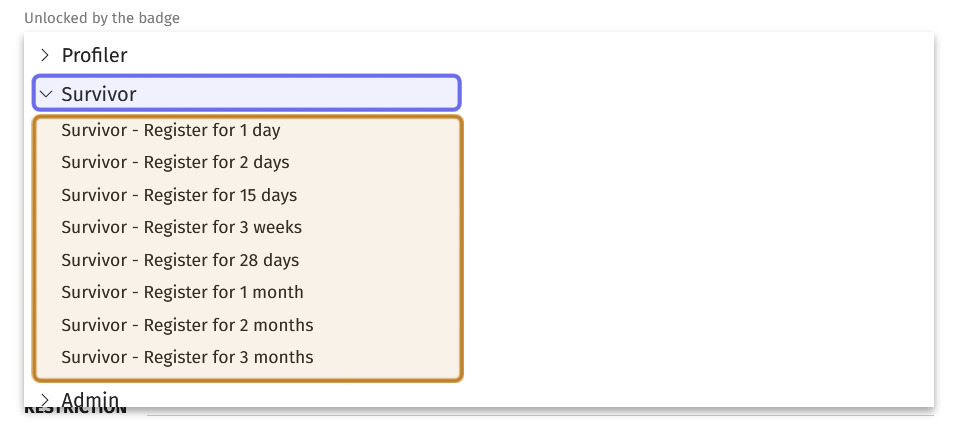Select the Profiler category label
The image size is (953, 432).
coord(94,55)
